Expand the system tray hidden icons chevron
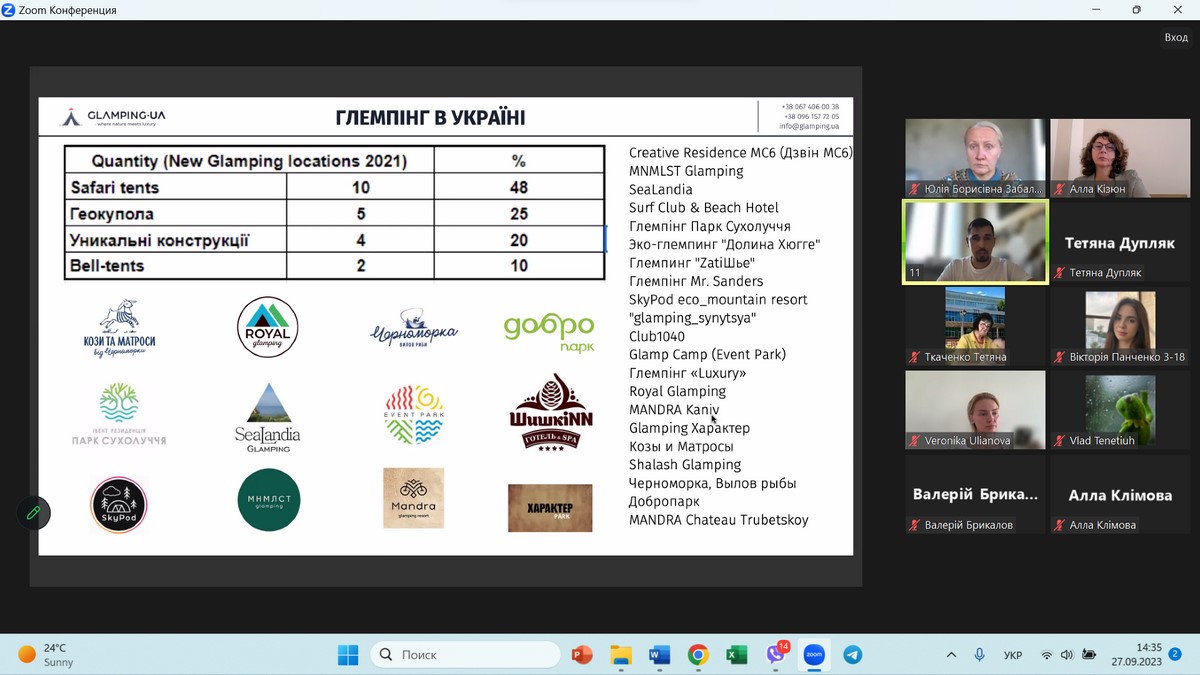1200x675 pixels. (951, 655)
